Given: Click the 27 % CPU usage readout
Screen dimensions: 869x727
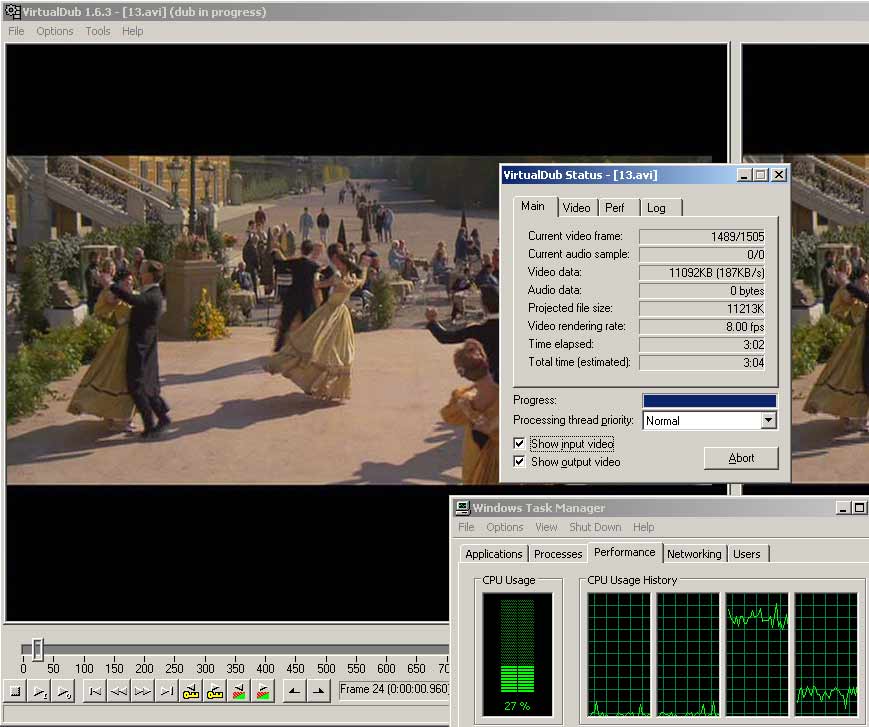Looking at the screenshot, I should 517,706.
